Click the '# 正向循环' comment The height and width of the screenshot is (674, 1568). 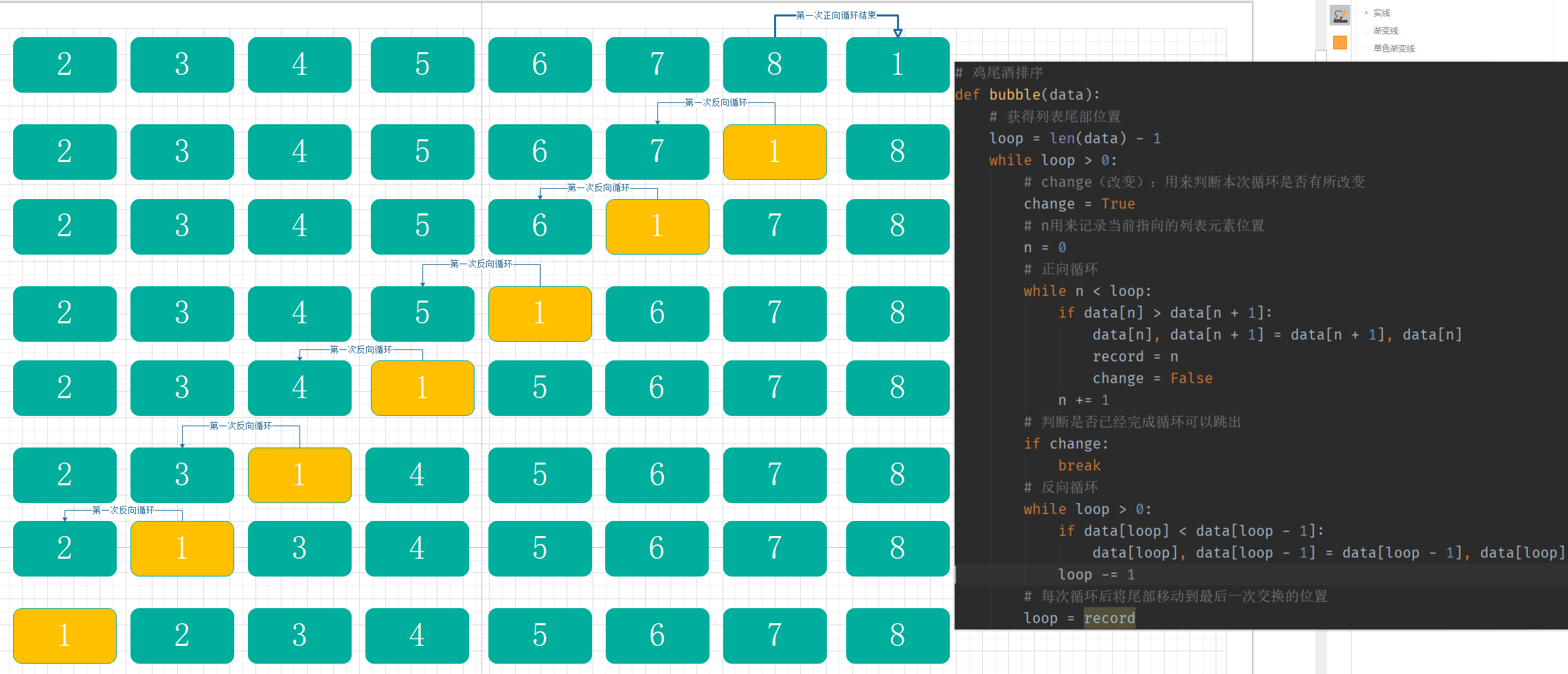(1060, 269)
